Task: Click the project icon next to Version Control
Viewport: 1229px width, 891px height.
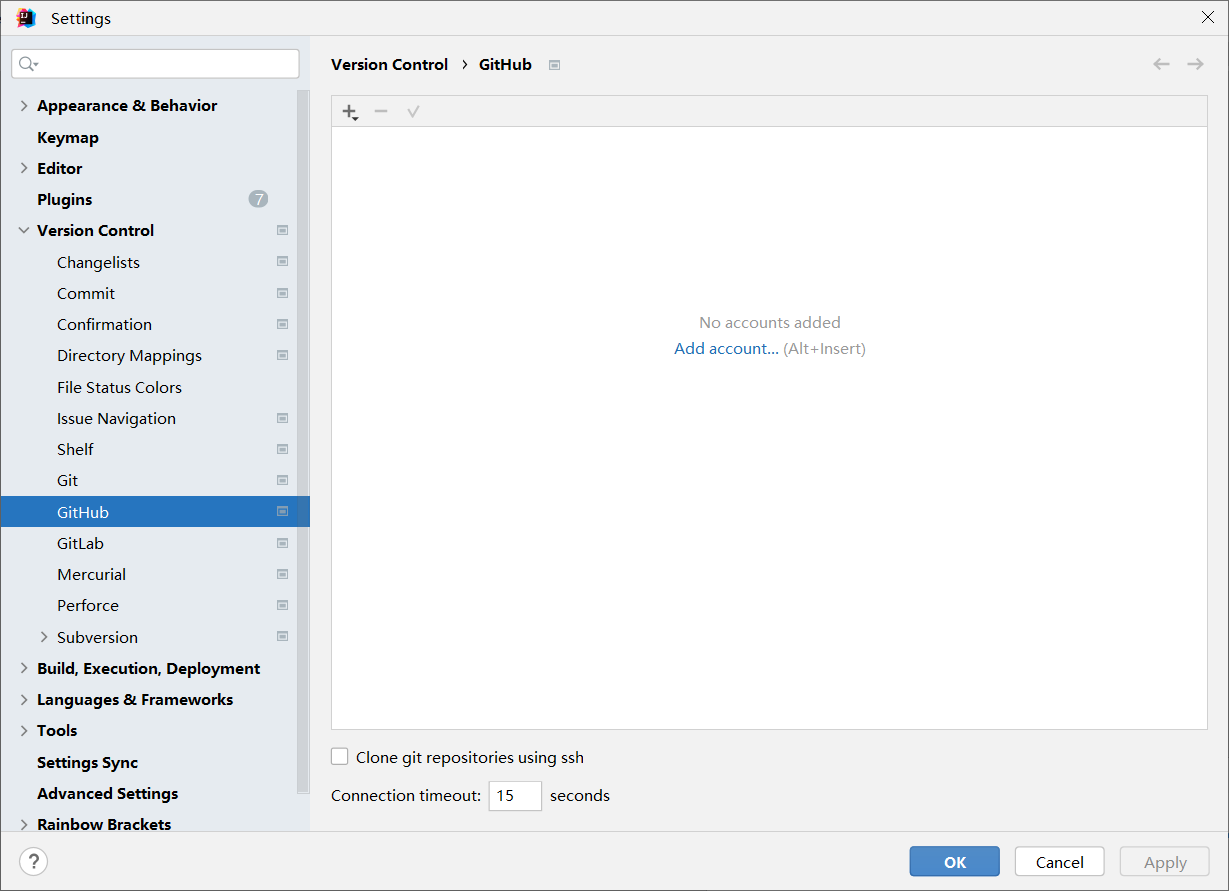Action: pos(282,230)
